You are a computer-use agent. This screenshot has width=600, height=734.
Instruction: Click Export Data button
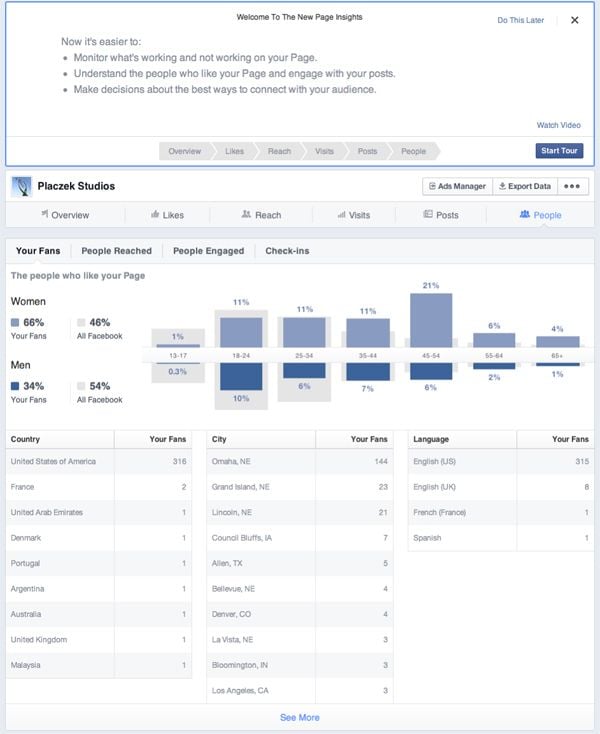pos(524,186)
